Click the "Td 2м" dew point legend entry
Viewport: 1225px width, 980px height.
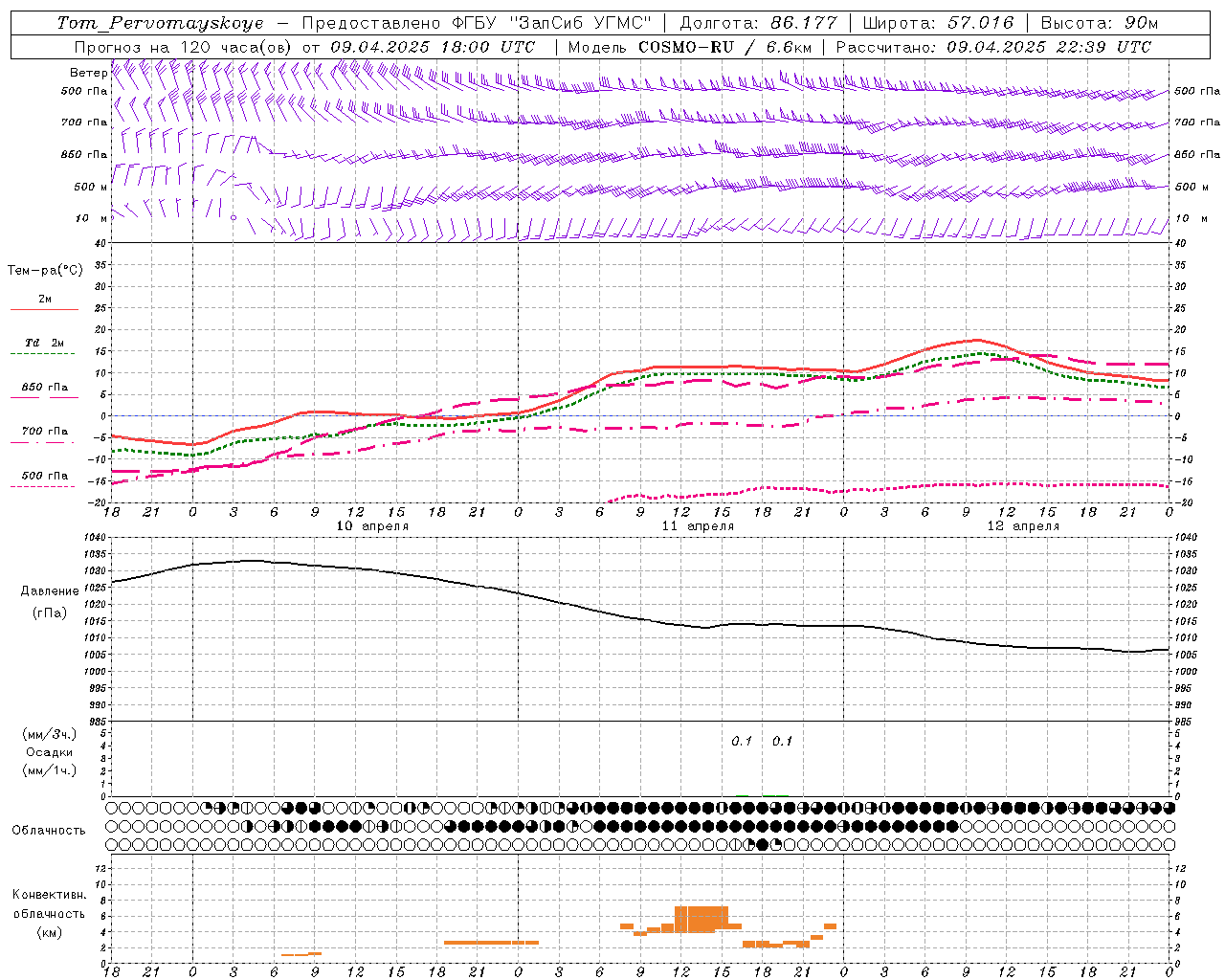pyautogui.click(x=45, y=343)
